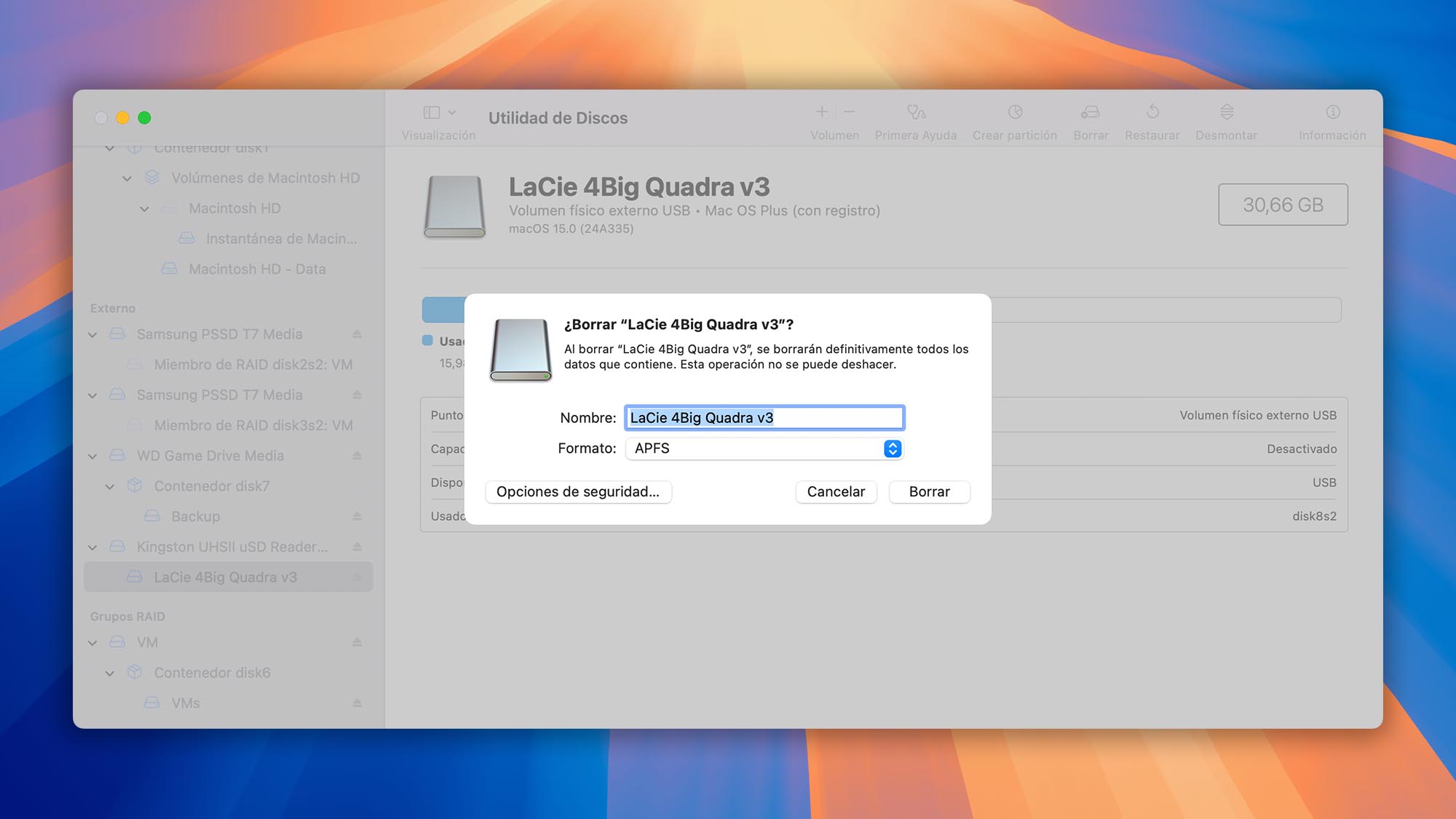Click the 30,66 GB capacity box
This screenshot has width=1456, height=819.
tap(1283, 205)
